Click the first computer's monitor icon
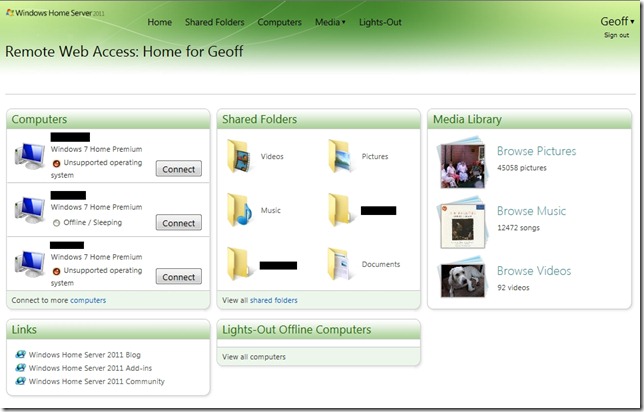This screenshot has height=412, width=644. click(29, 155)
